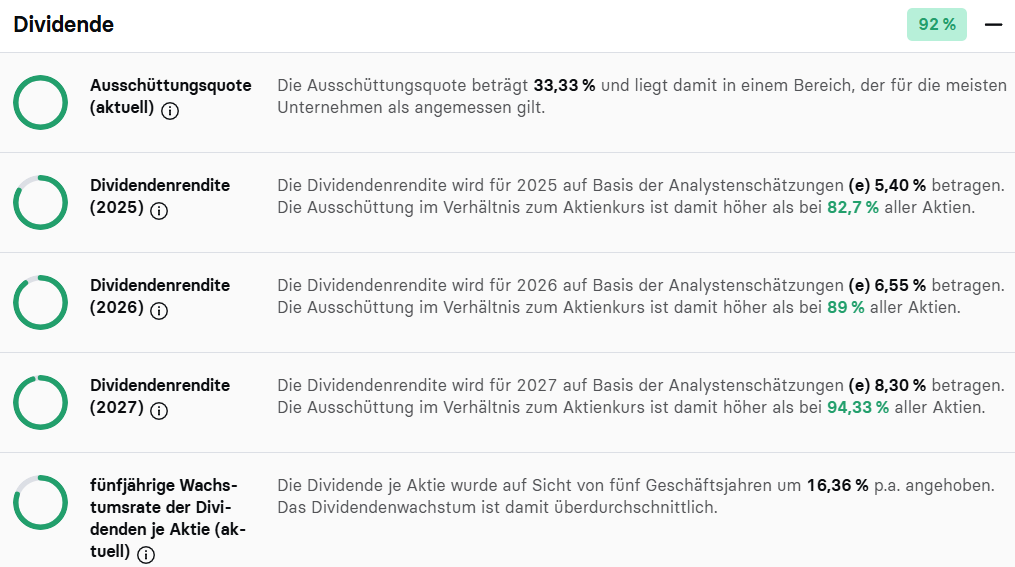This screenshot has height=567, width=1015.
Task: Click info icon beside Dividendenrendite (2025)
Action: click(x=159, y=211)
